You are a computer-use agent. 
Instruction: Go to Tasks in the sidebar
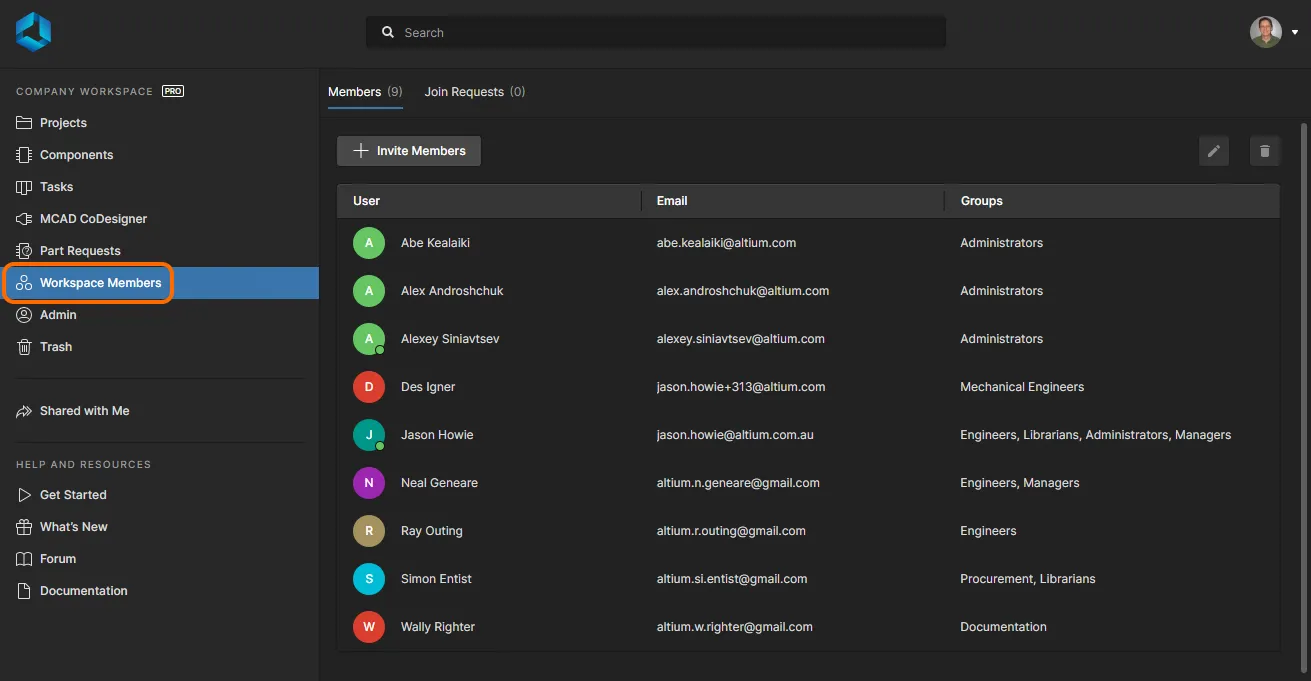click(x=159, y=187)
